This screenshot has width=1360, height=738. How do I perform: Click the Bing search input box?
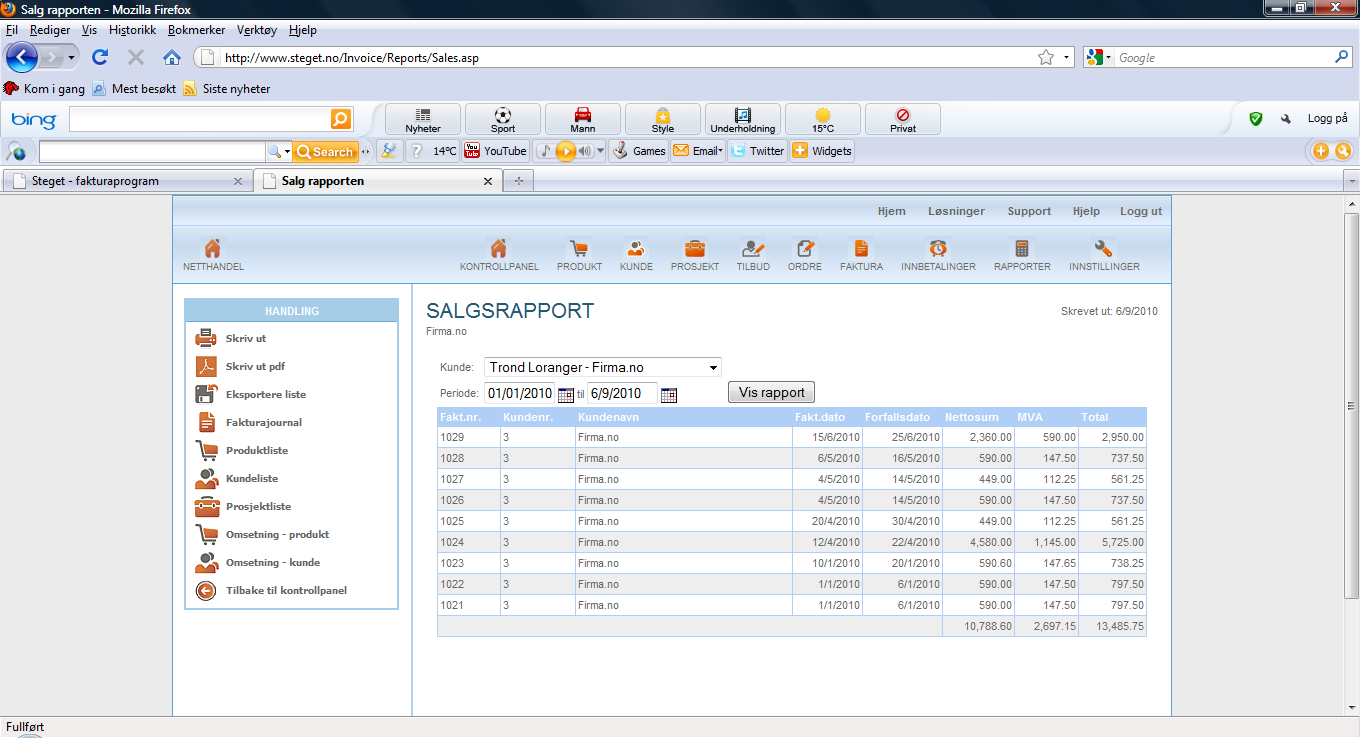(200, 120)
